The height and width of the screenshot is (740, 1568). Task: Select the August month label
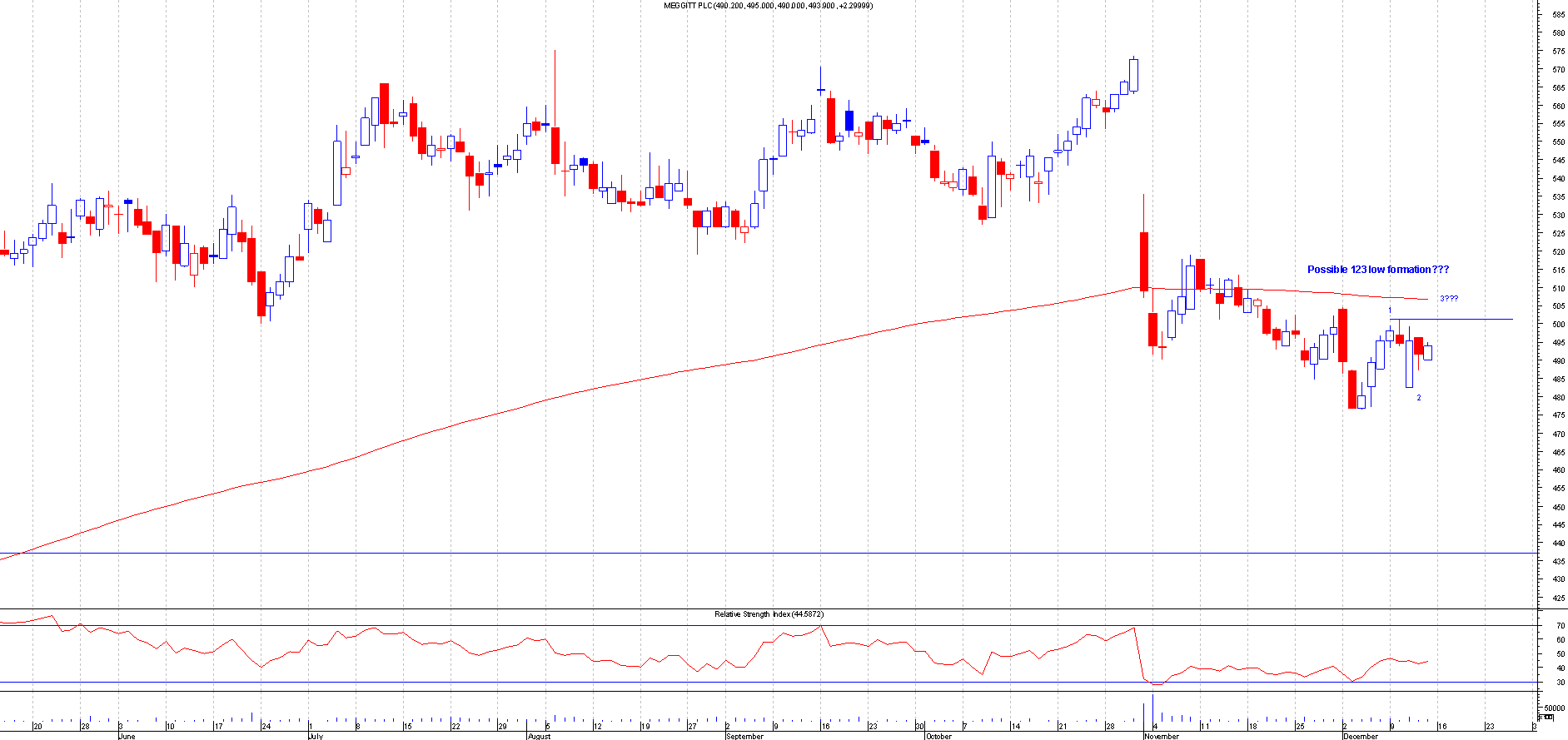click(539, 737)
